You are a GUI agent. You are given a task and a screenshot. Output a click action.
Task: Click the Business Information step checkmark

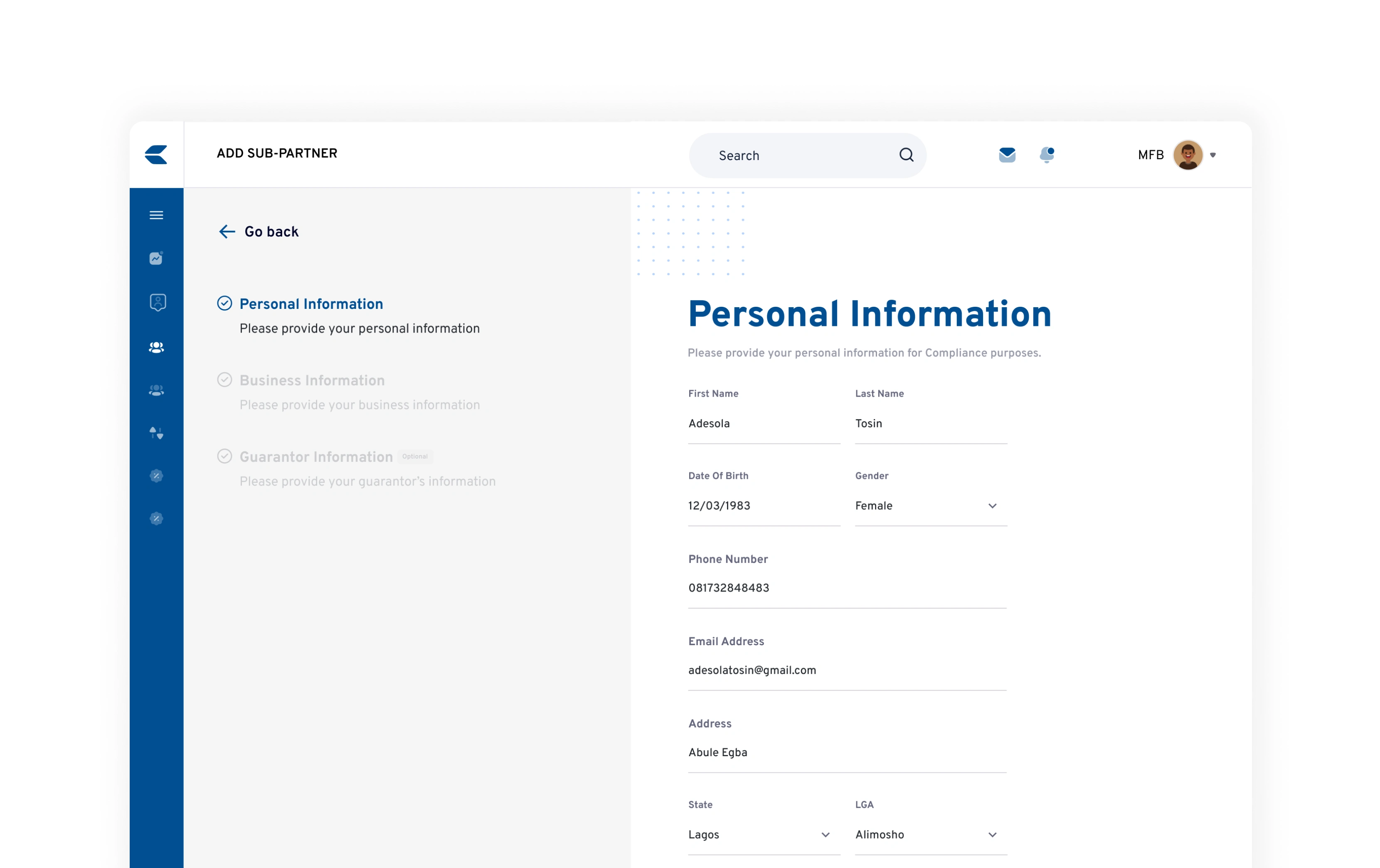pos(224,380)
